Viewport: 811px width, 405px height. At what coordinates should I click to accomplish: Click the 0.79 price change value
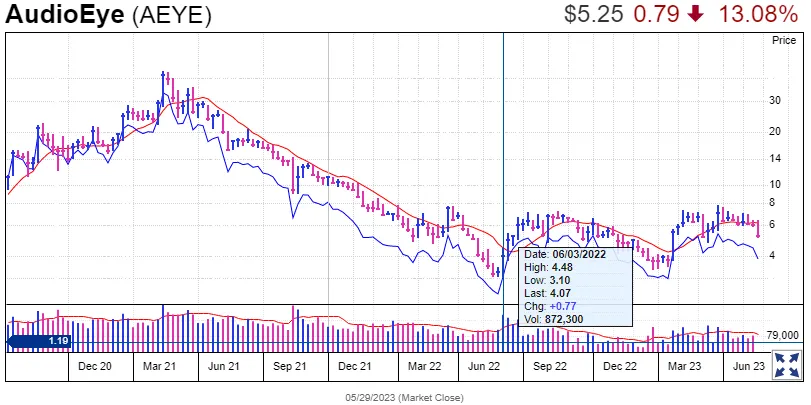point(656,14)
